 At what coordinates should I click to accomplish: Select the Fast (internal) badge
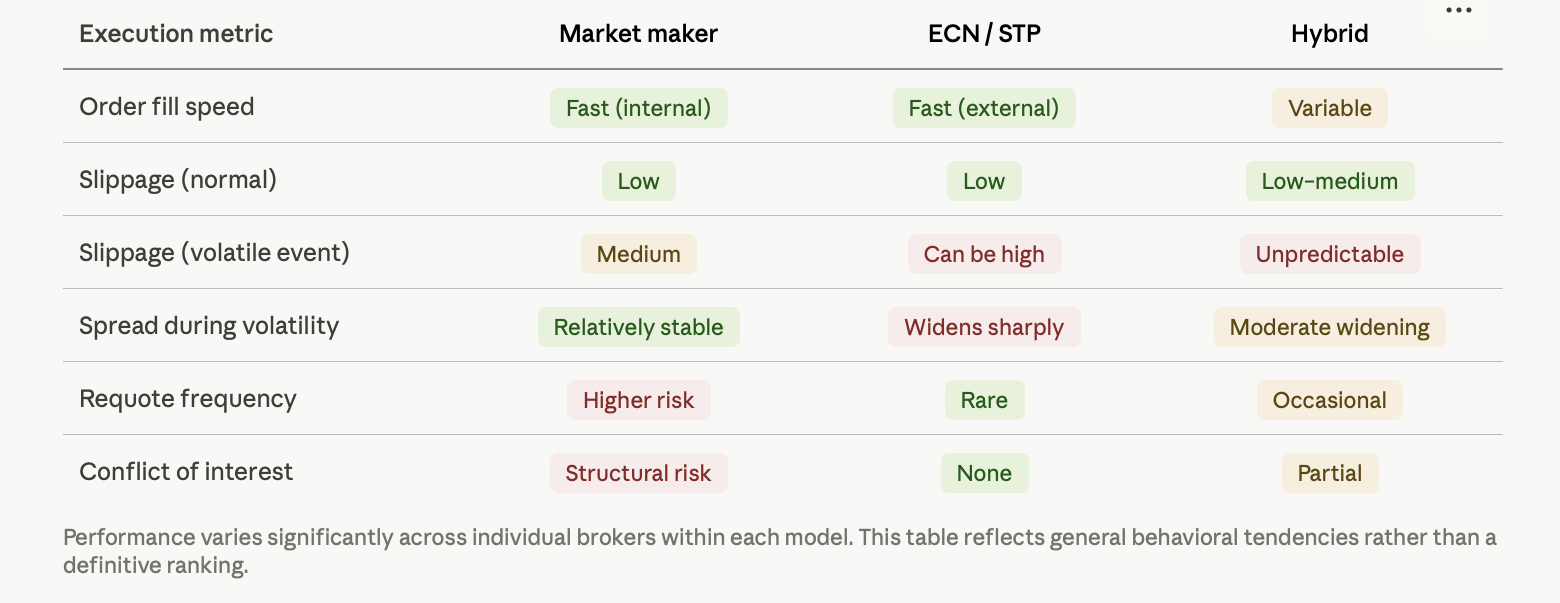tap(638, 108)
